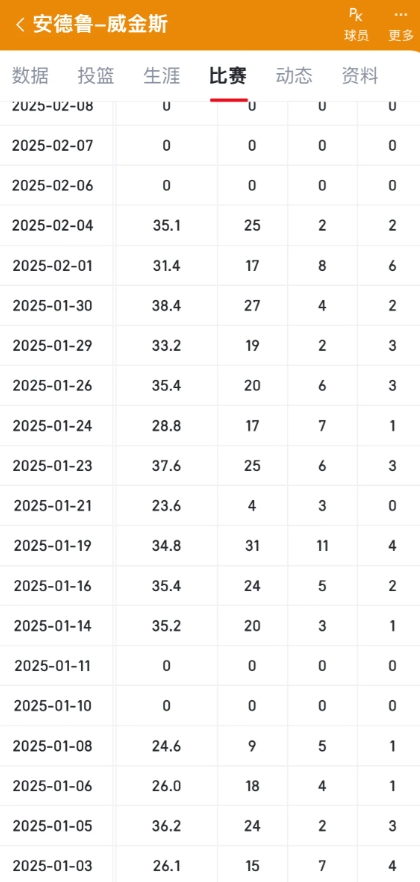Open the PK 球员 comparison icon
This screenshot has width=420, height=882.
click(356, 25)
